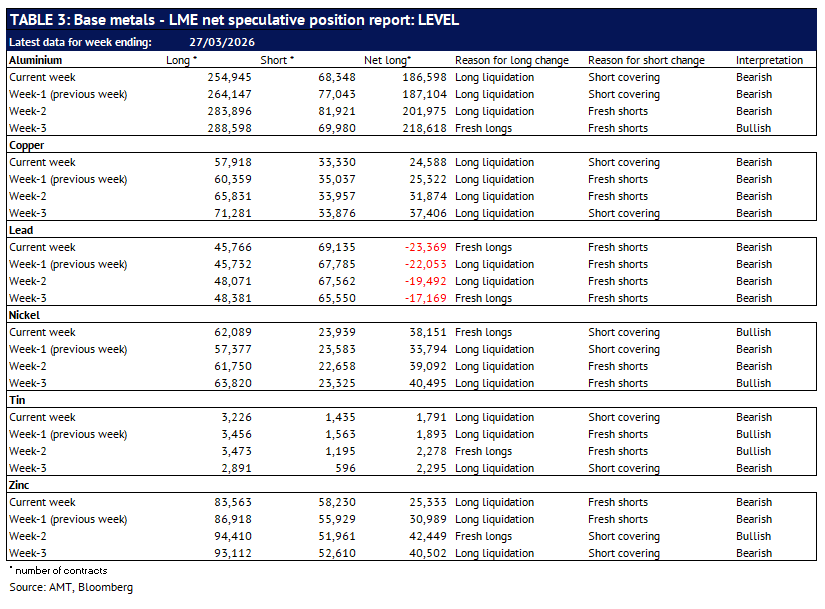Select the Nickel section header

point(26,315)
